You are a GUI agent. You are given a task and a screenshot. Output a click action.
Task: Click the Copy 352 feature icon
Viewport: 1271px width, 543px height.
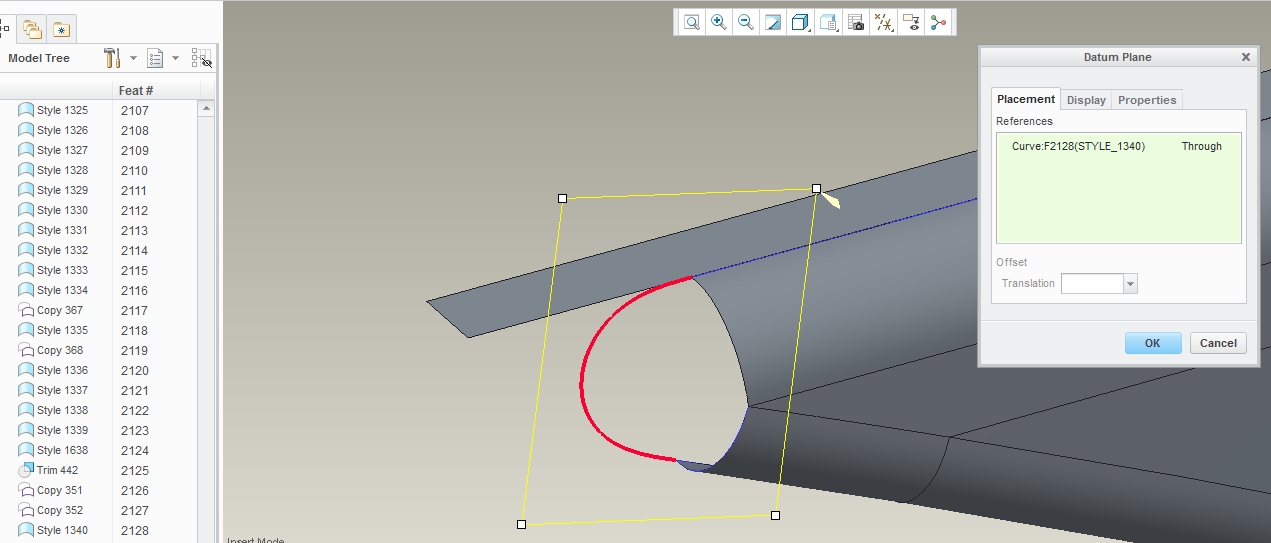pos(26,510)
